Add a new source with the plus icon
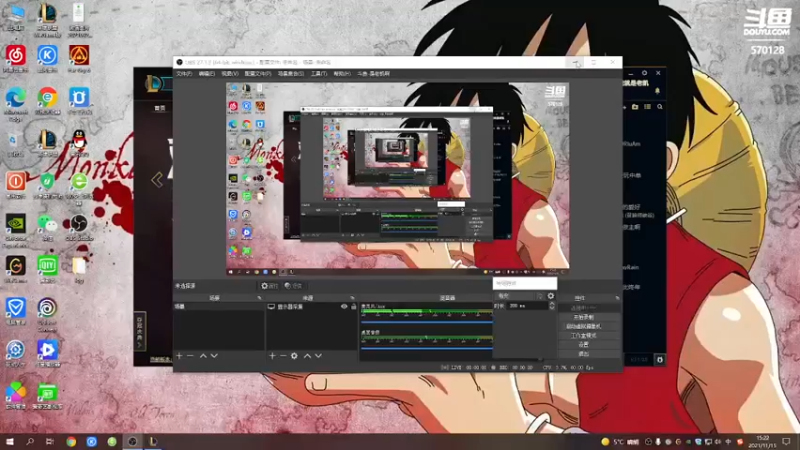Viewport: 800px width, 450px height. point(272,356)
